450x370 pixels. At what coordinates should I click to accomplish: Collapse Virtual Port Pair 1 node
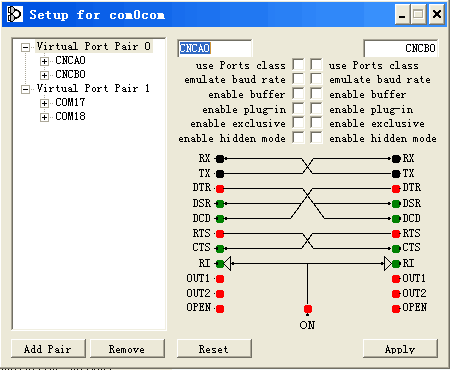[x=25, y=89]
